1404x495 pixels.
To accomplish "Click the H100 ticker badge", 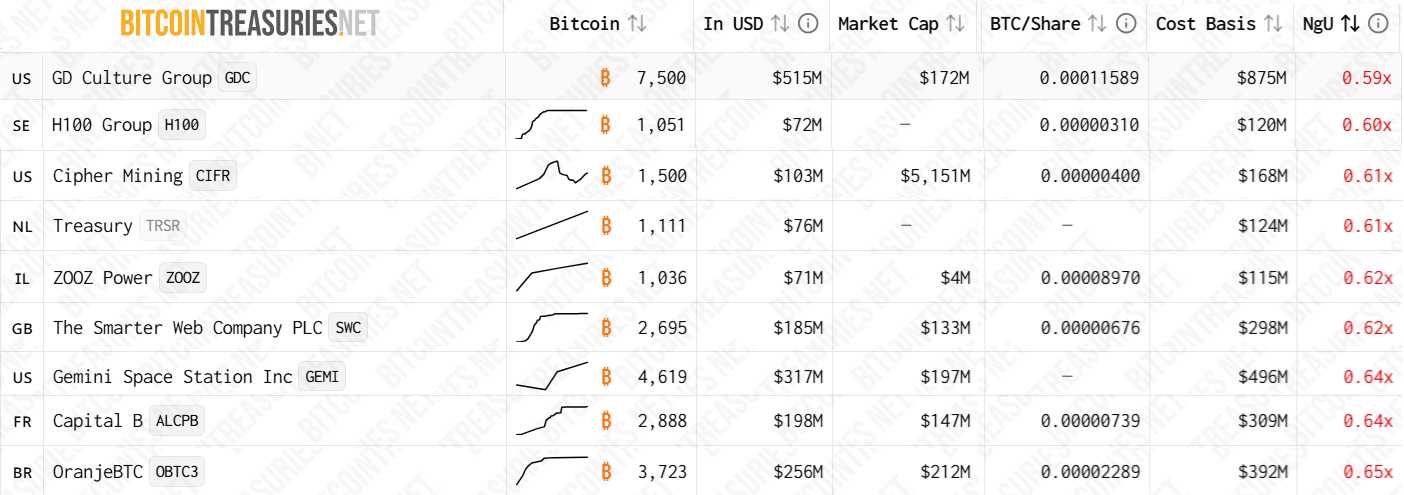I will [x=181, y=125].
